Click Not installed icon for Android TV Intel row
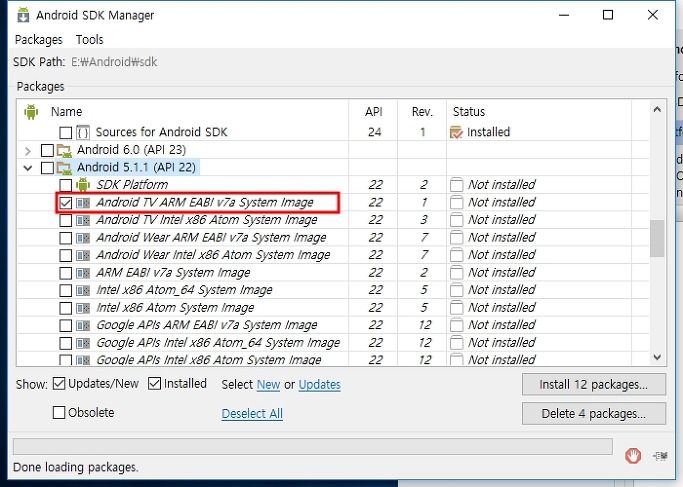This screenshot has height=487, width=683. click(456, 220)
